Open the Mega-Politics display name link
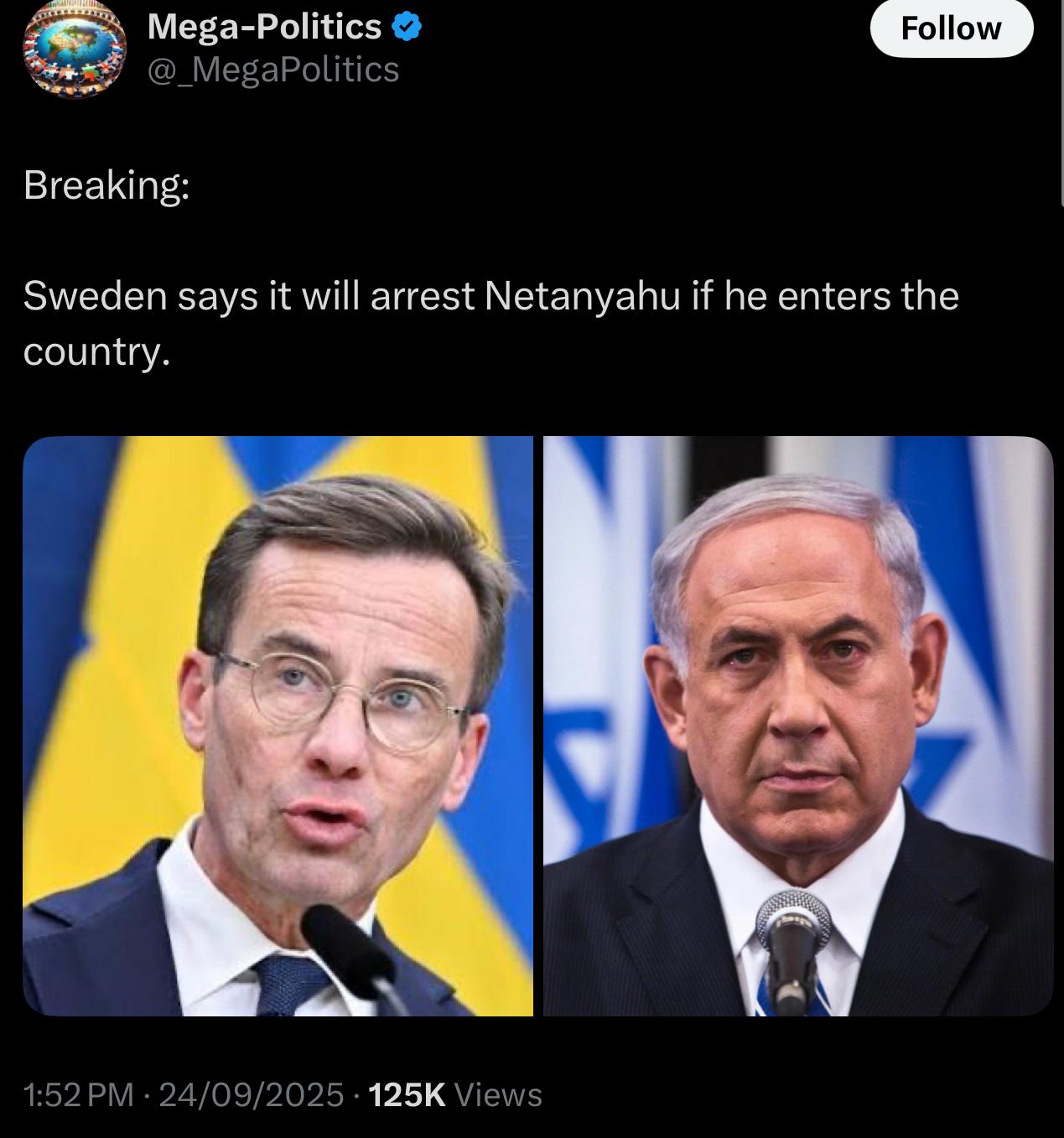 (264, 28)
